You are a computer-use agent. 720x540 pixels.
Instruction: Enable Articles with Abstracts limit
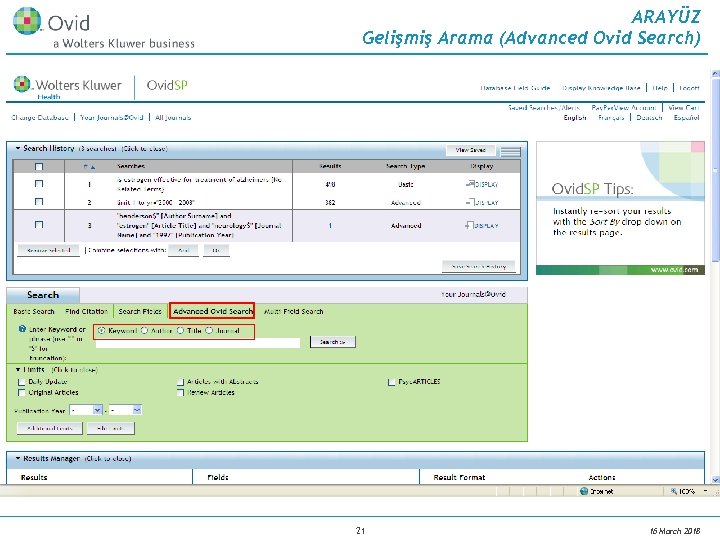point(180,382)
